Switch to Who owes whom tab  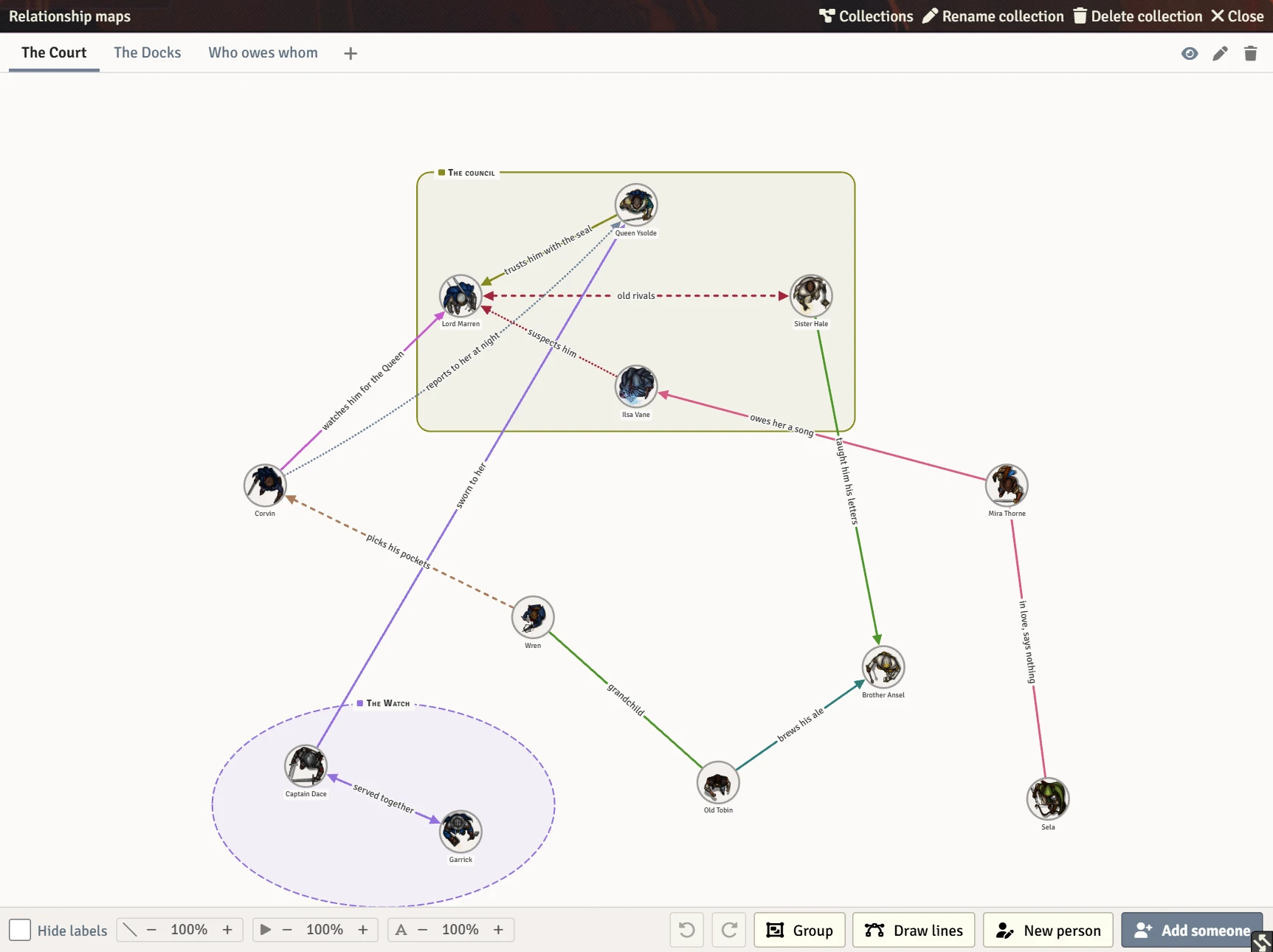point(263,52)
